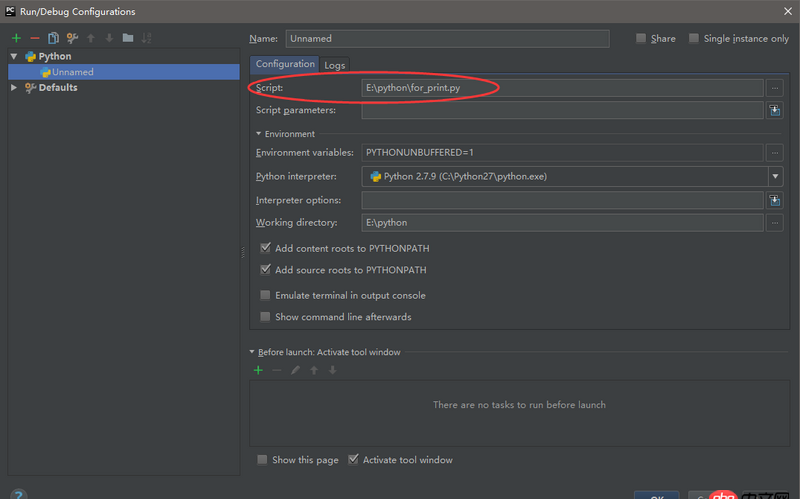Click the copy configuration icon
This screenshot has width=800, height=499.
pos(53,38)
